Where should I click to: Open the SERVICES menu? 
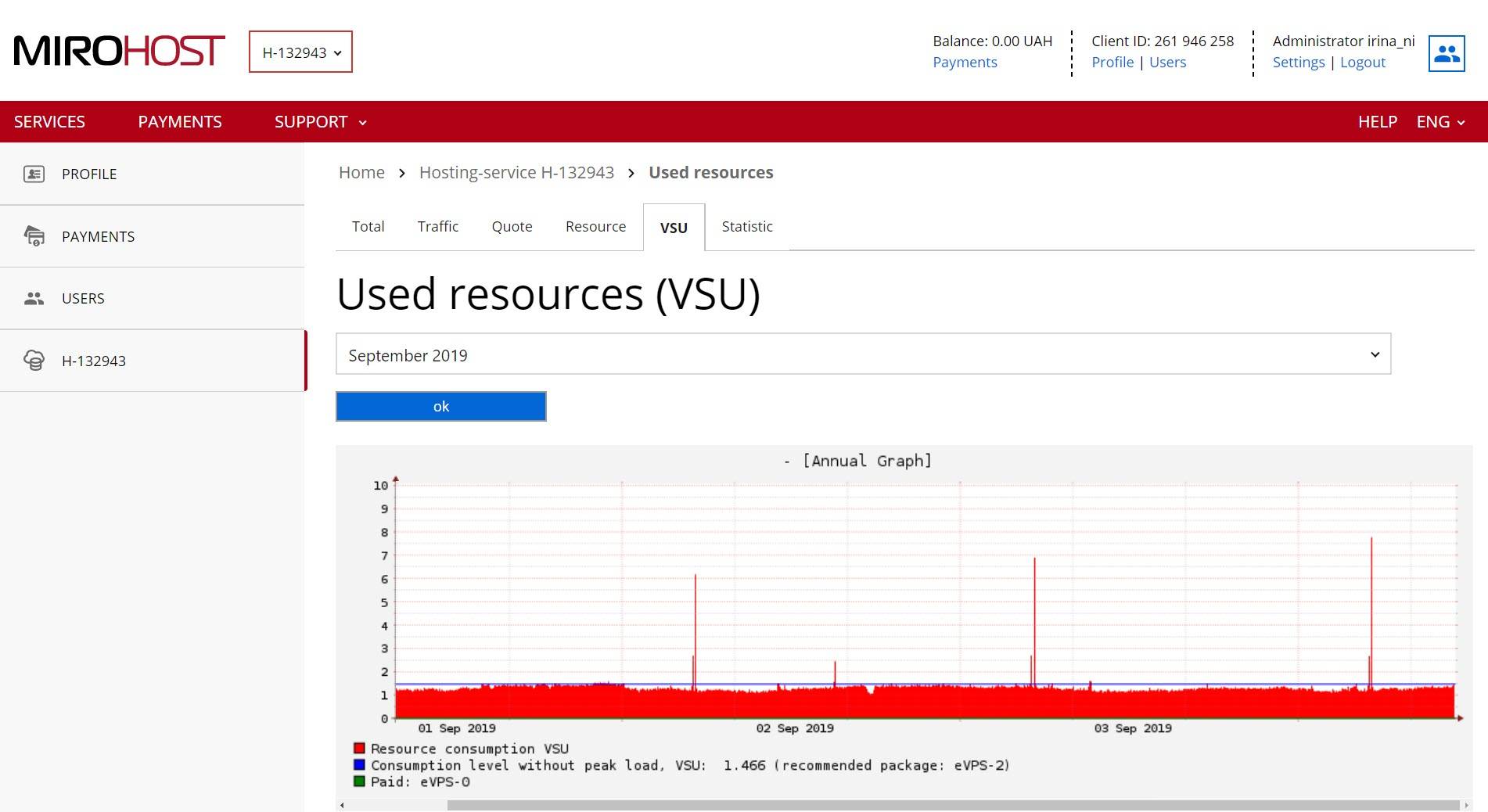[49, 122]
